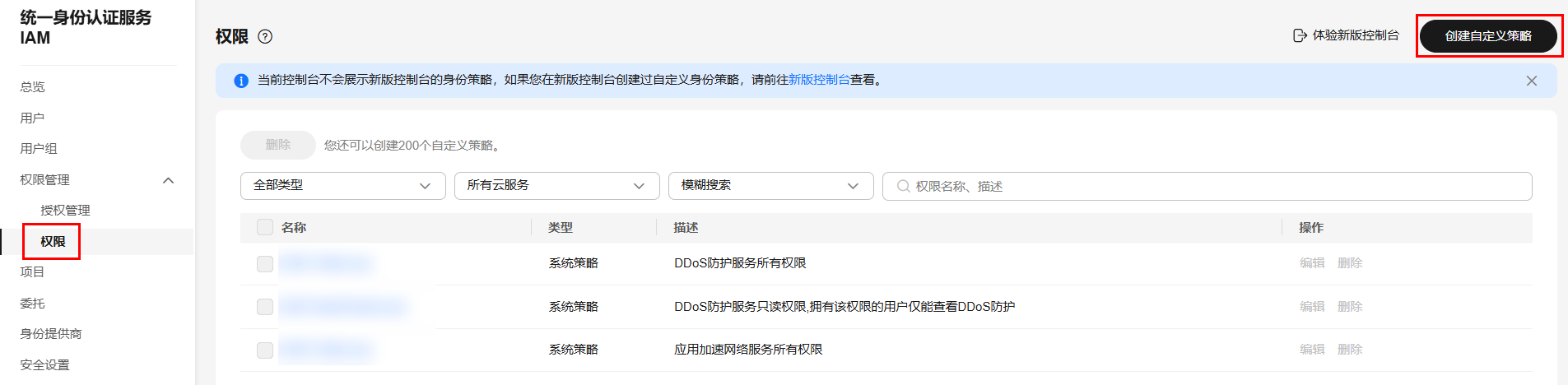
Task: Open 项目 in the sidebar
Action: tap(32, 272)
